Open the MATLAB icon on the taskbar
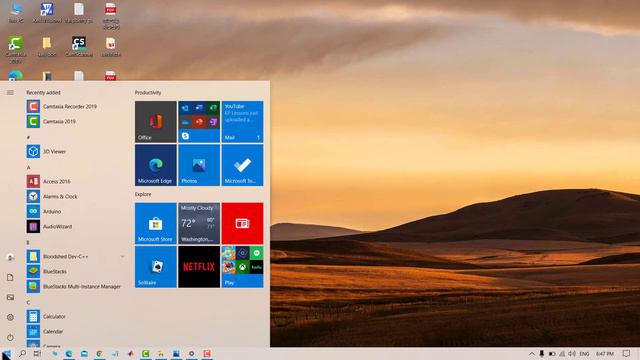640x360 pixels. [130, 353]
